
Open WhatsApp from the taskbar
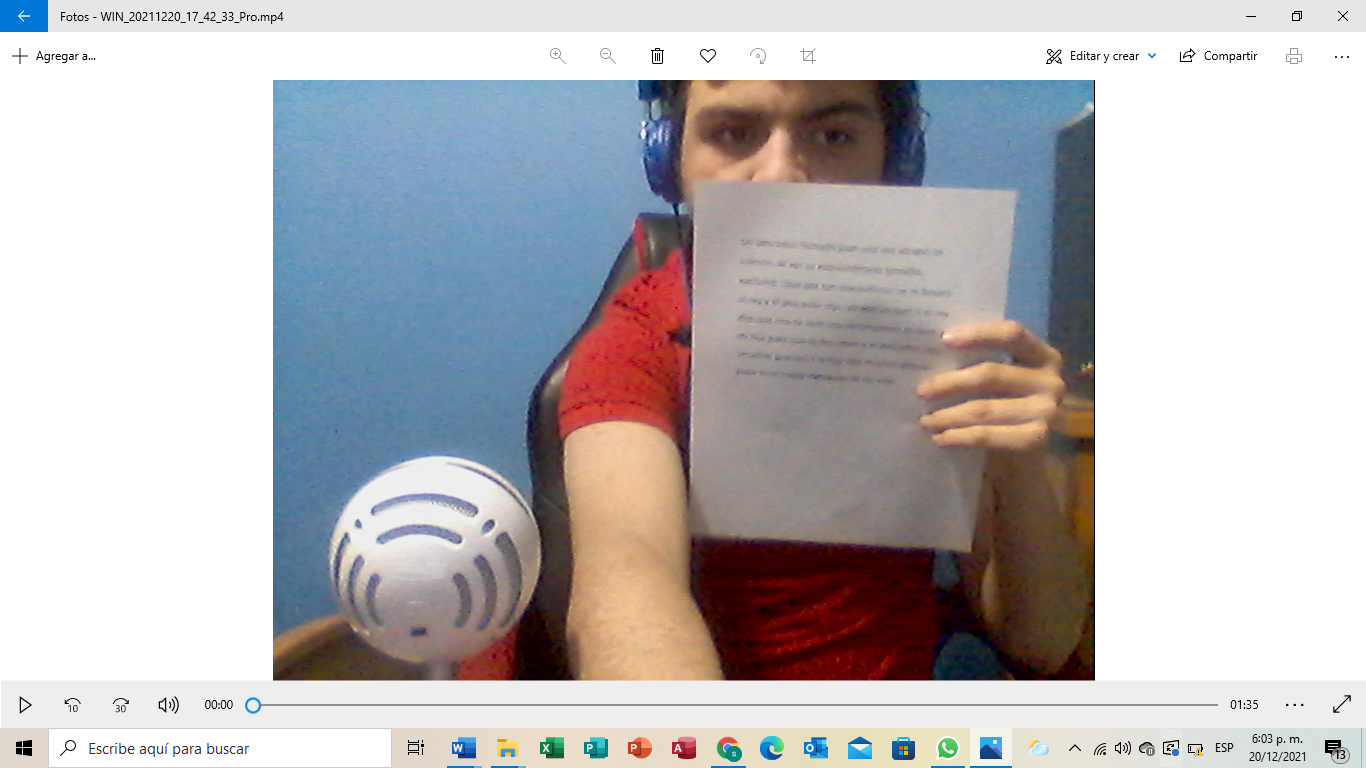tap(948, 748)
